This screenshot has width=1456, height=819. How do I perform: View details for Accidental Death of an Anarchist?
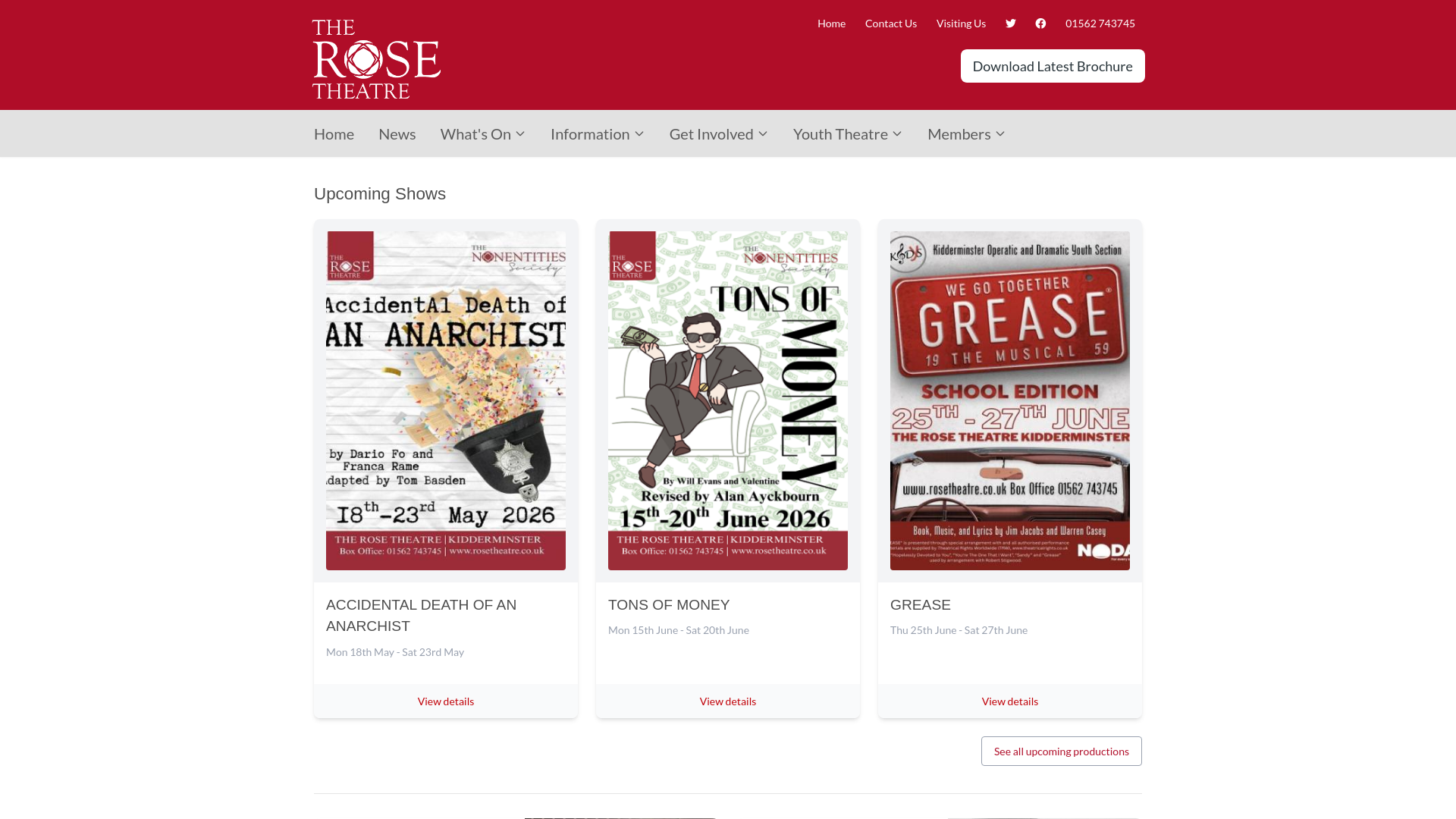click(446, 701)
